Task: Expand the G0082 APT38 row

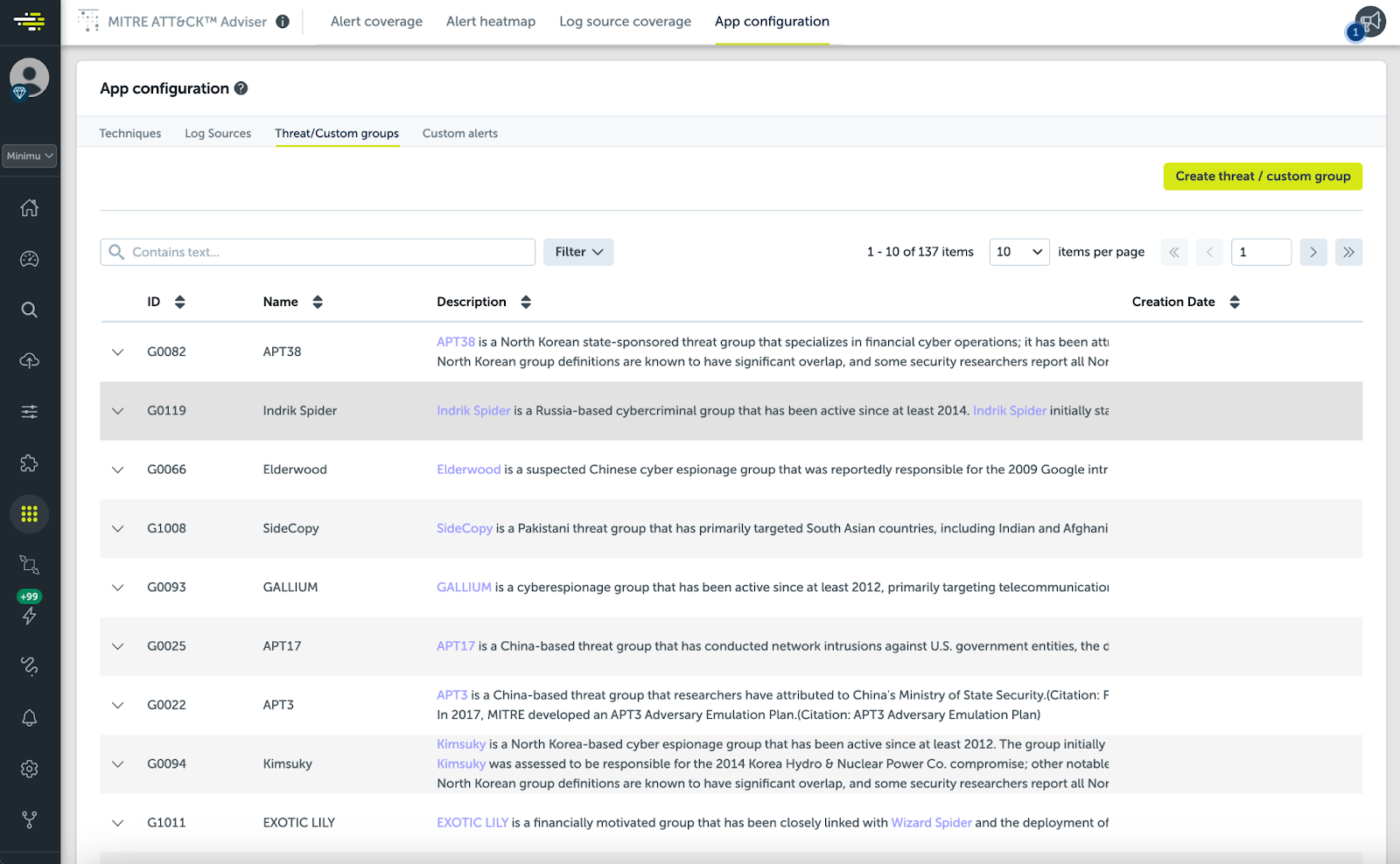Action: point(118,352)
